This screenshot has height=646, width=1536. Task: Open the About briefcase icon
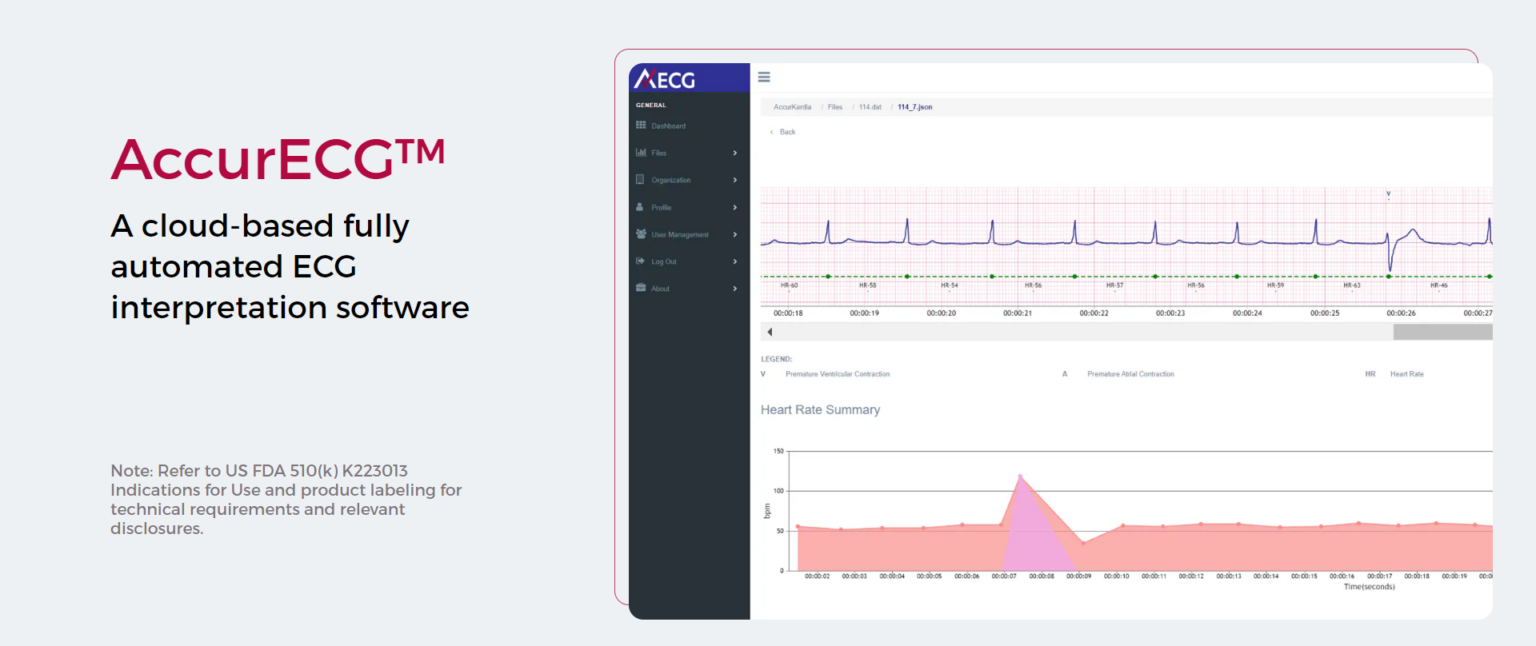tap(640, 288)
